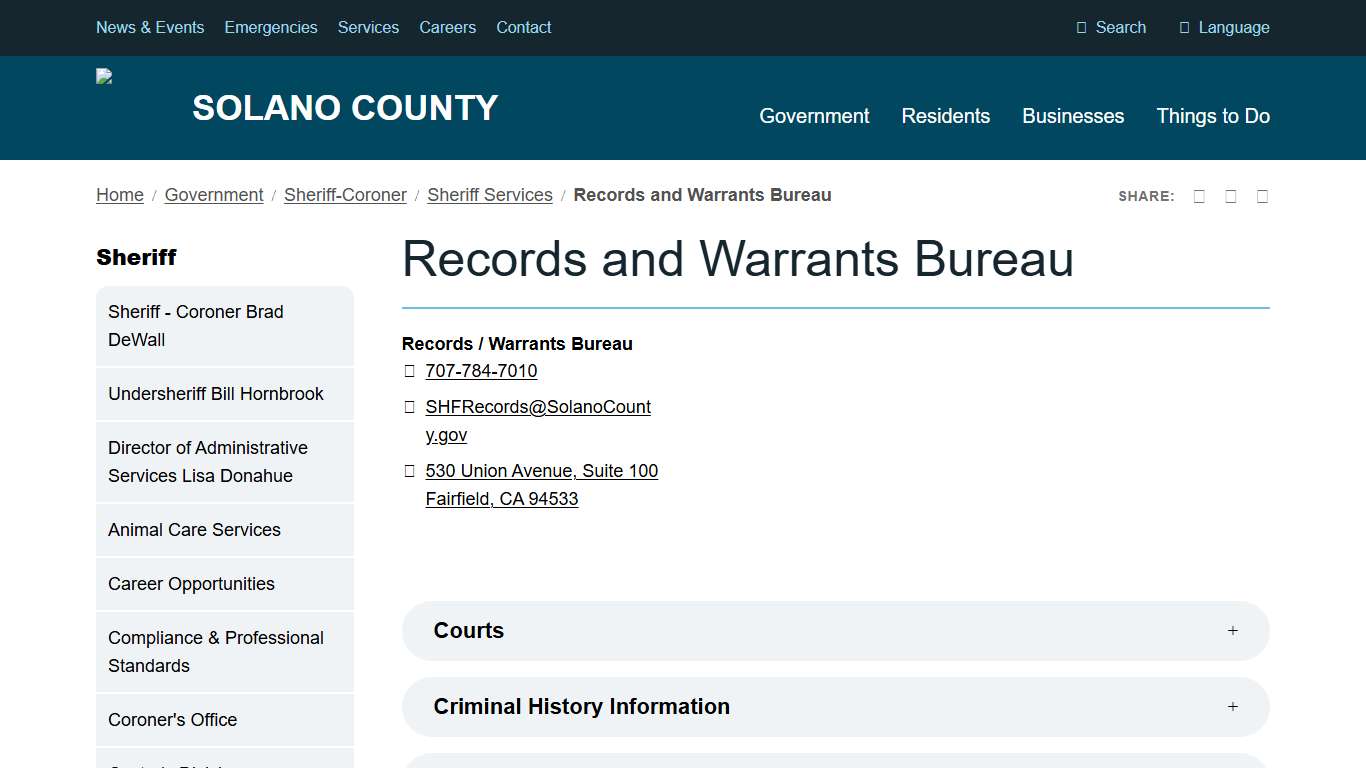Click the first share icon next to SHARE
The image size is (1366, 768).
coord(1199,196)
